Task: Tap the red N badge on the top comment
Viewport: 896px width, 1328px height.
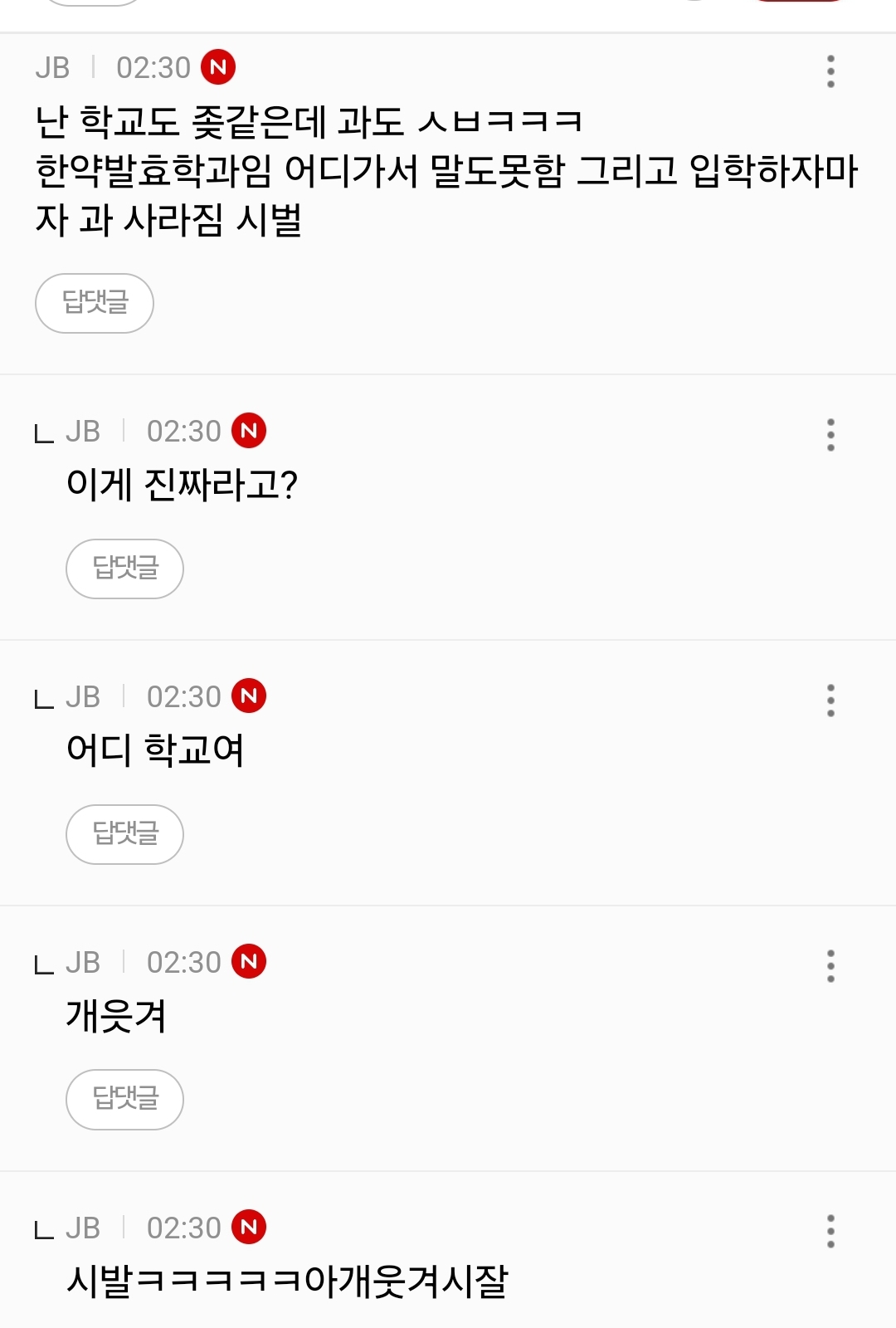Action: (x=218, y=67)
